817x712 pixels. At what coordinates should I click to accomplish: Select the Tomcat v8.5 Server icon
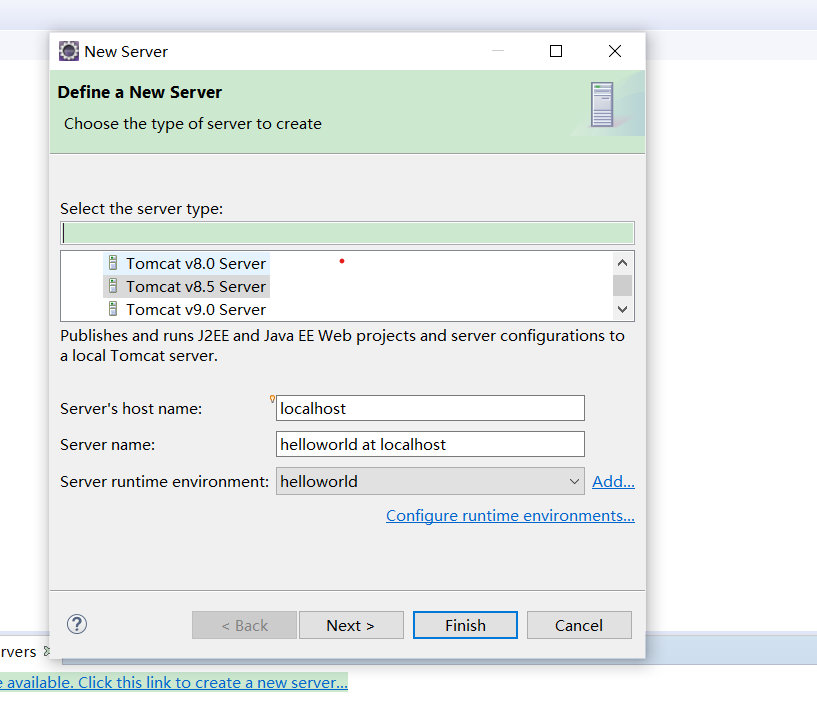click(x=112, y=286)
